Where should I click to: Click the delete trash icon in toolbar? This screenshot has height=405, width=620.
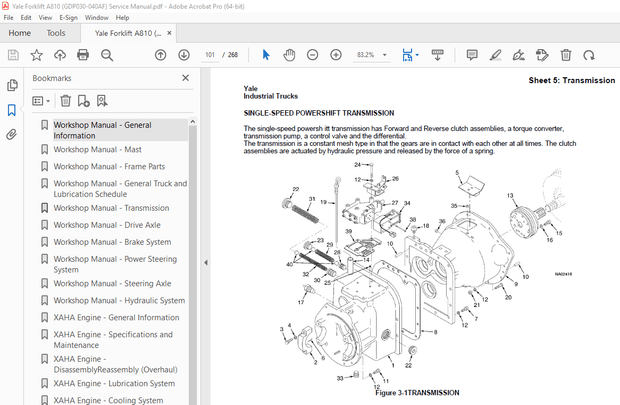point(566,55)
